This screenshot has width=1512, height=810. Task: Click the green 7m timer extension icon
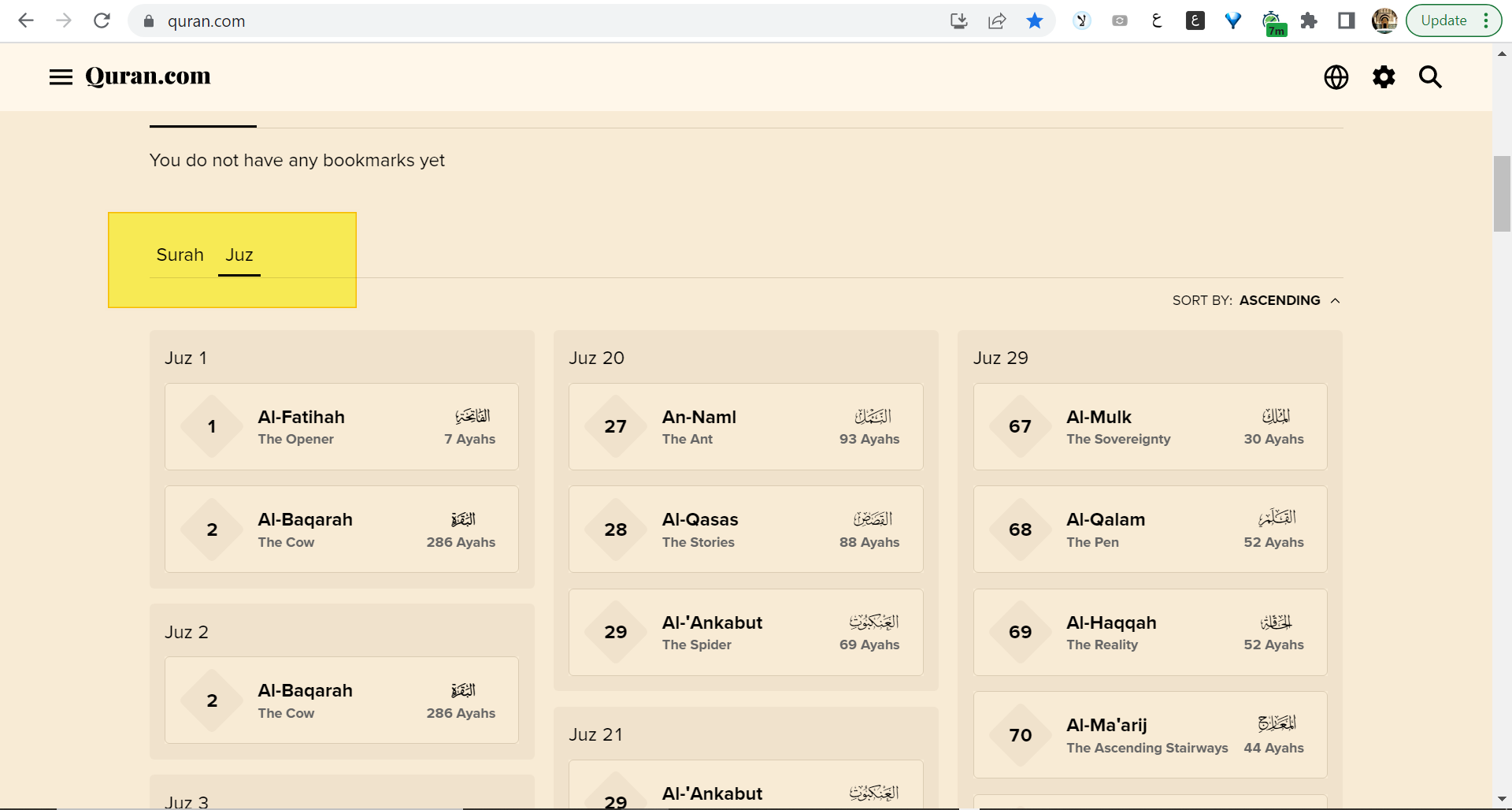click(x=1273, y=23)
